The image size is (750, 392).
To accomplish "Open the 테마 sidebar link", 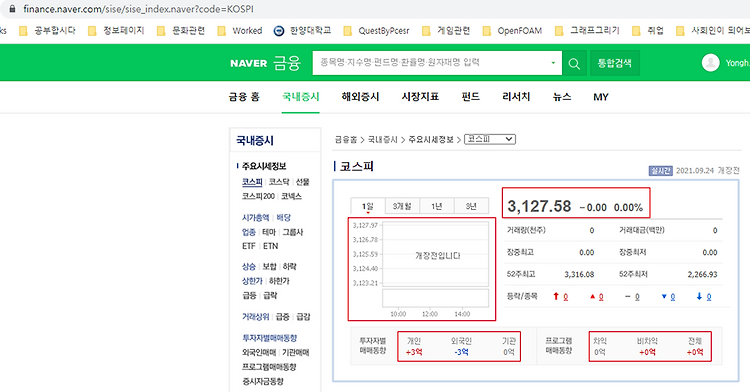I will click(269, 232).
